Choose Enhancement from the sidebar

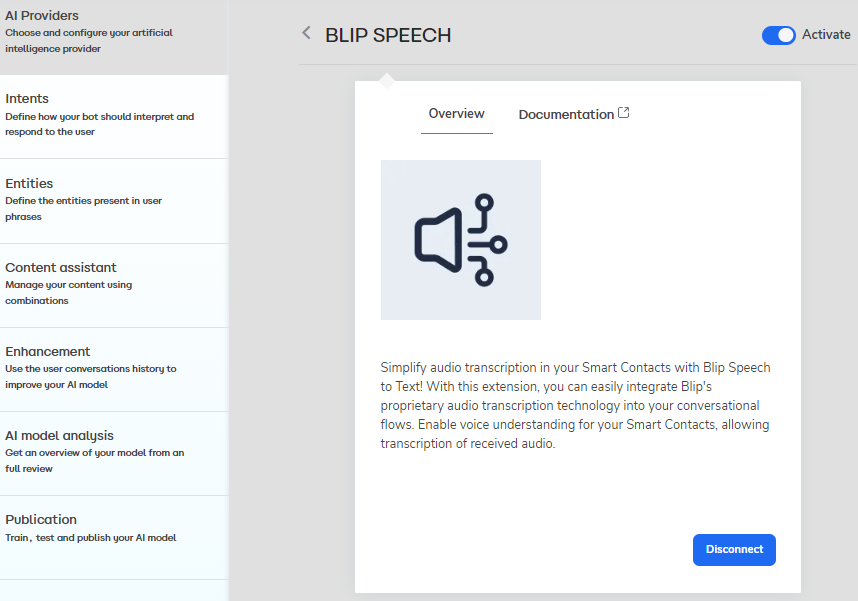(x=48, y=351)
